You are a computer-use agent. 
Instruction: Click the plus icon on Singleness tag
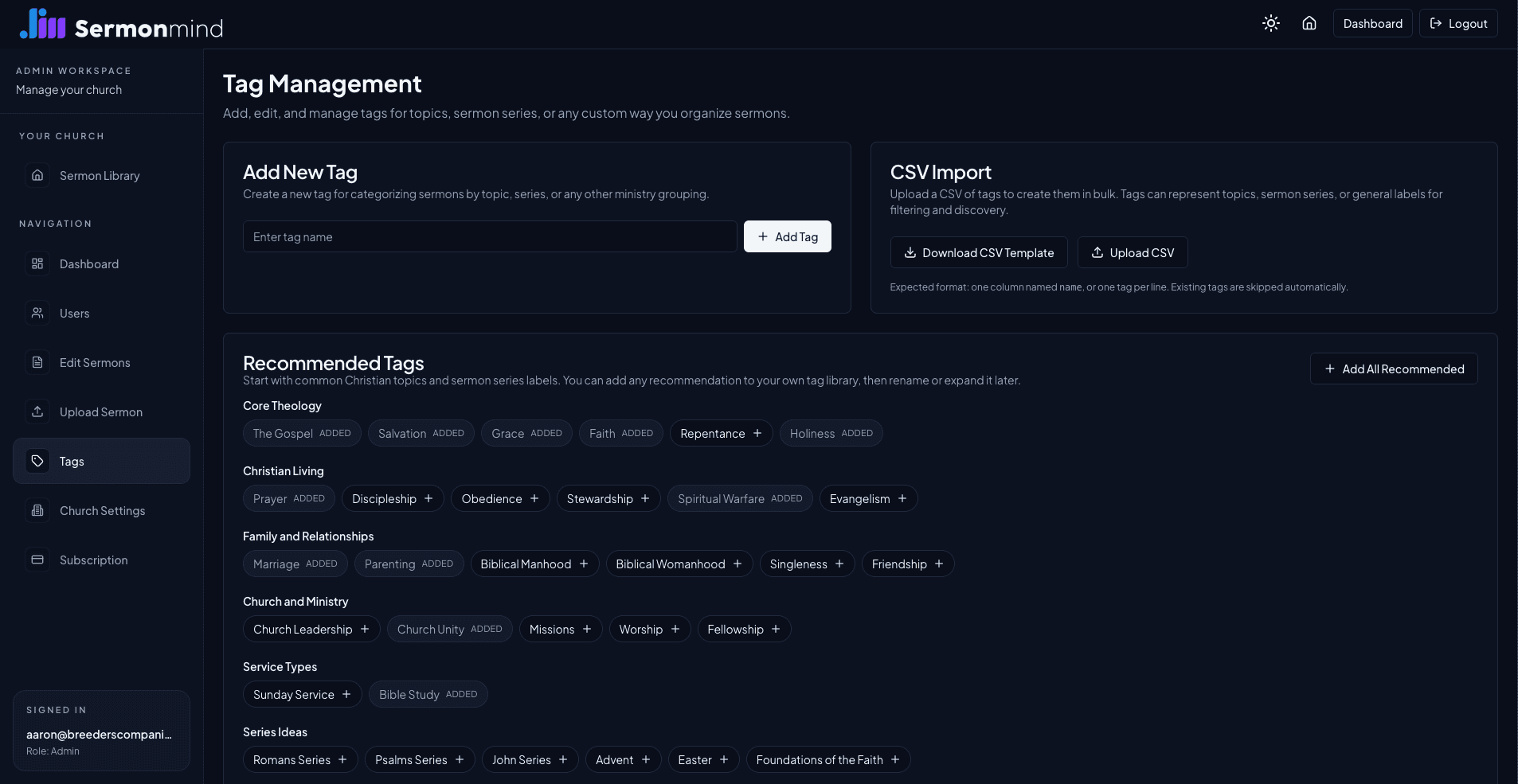[x=839, y=564]
